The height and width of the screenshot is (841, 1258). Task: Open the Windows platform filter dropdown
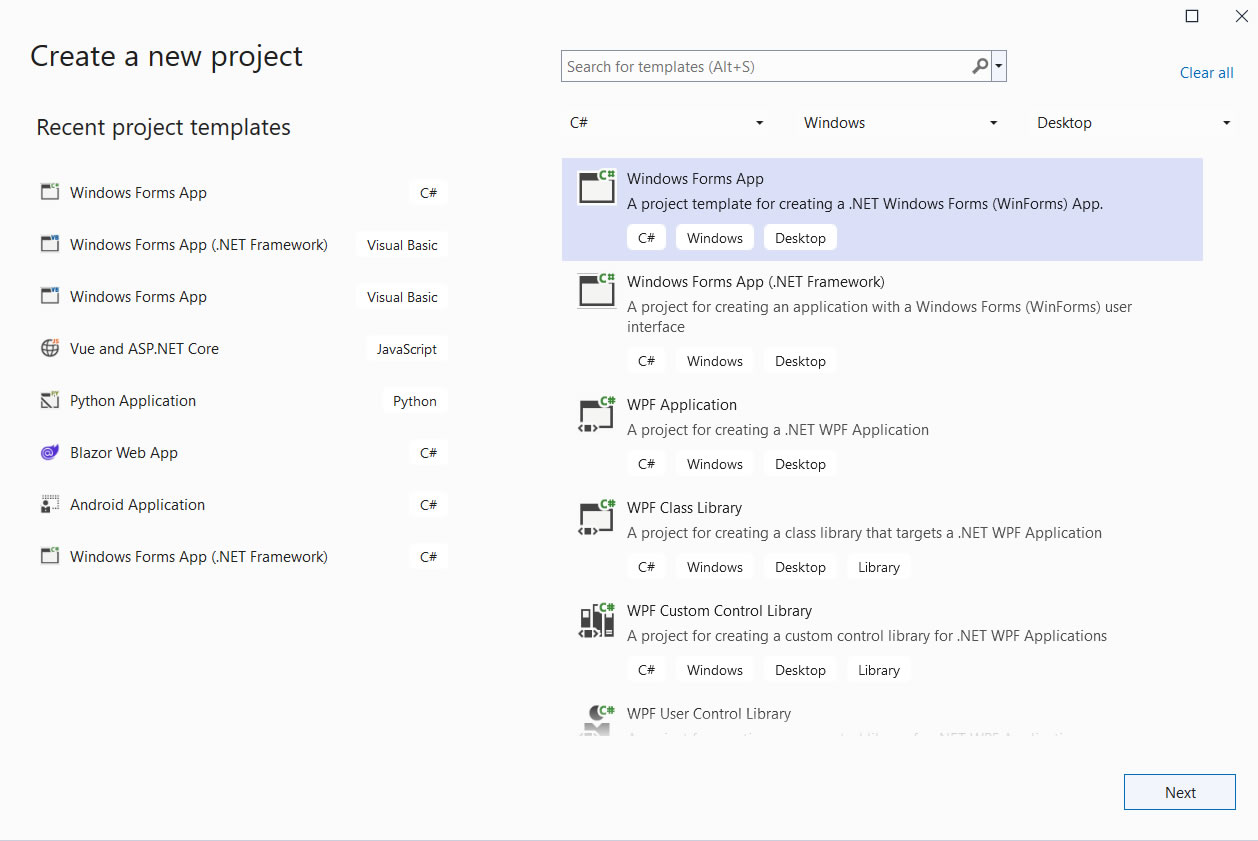coord(900,123)
